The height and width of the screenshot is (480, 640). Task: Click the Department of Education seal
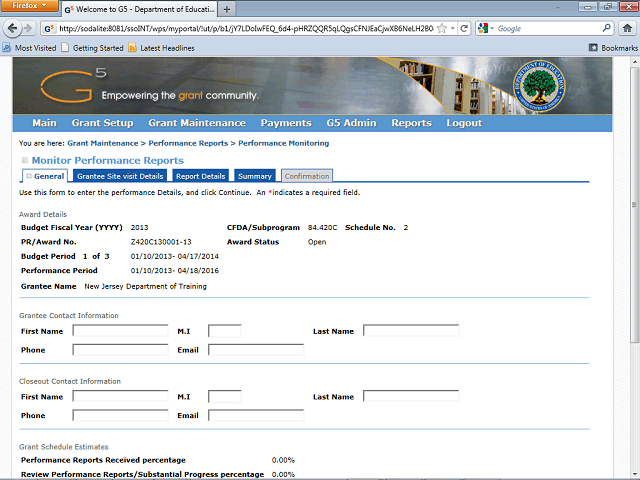pos(540,87)
